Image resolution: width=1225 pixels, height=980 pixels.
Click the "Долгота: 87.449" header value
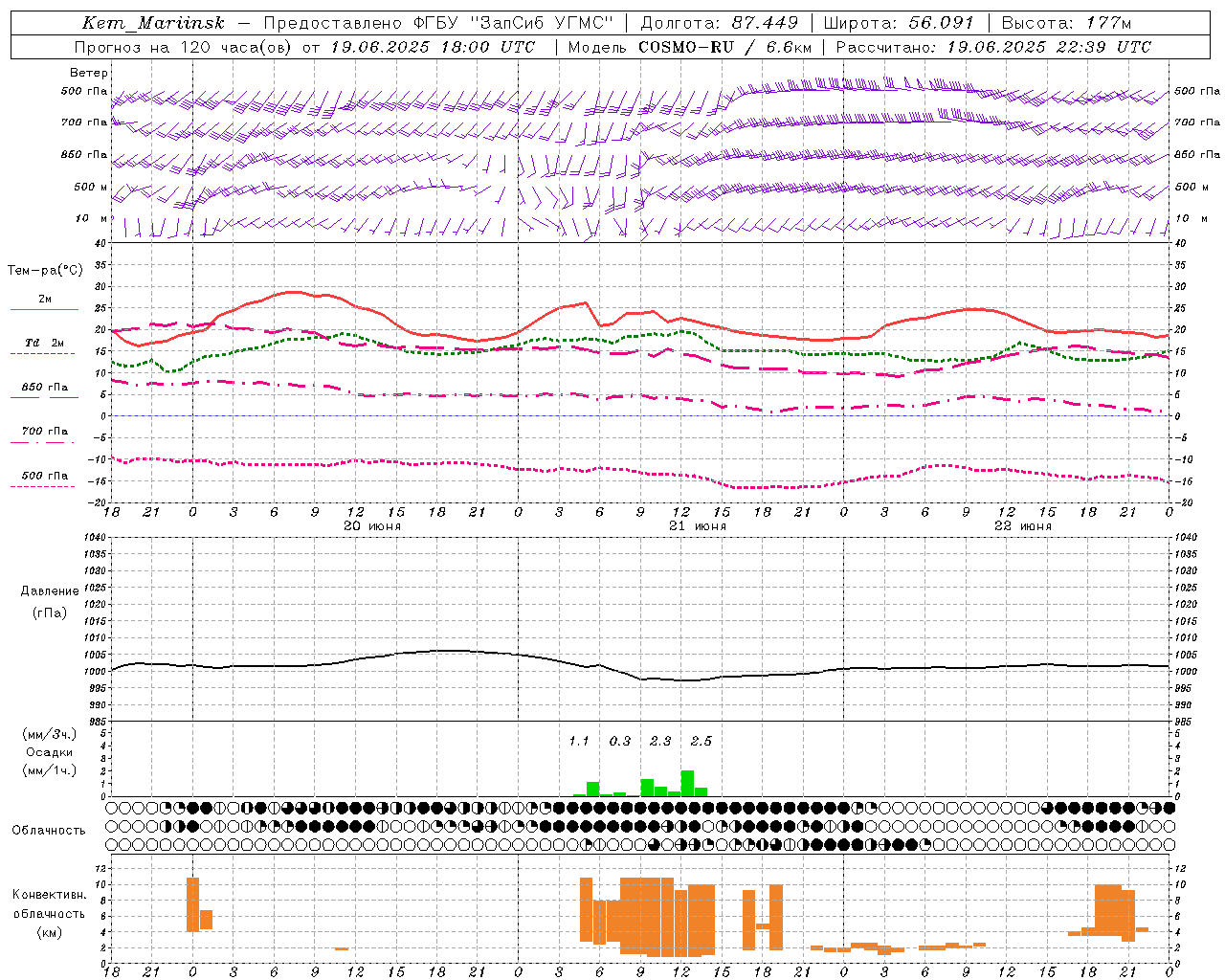click(719, 23)
